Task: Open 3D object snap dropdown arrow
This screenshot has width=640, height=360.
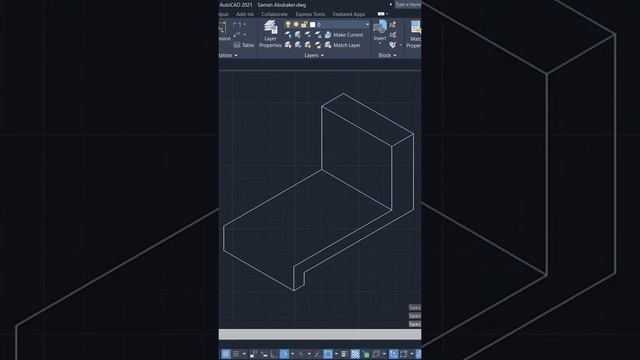Action: pos(384,354)
